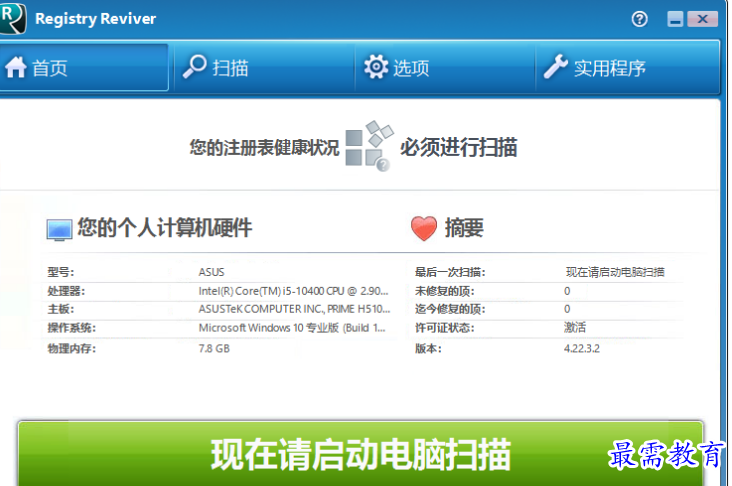
Task: Minimize the Registry Reviver window
Action: tap(675, 19)
